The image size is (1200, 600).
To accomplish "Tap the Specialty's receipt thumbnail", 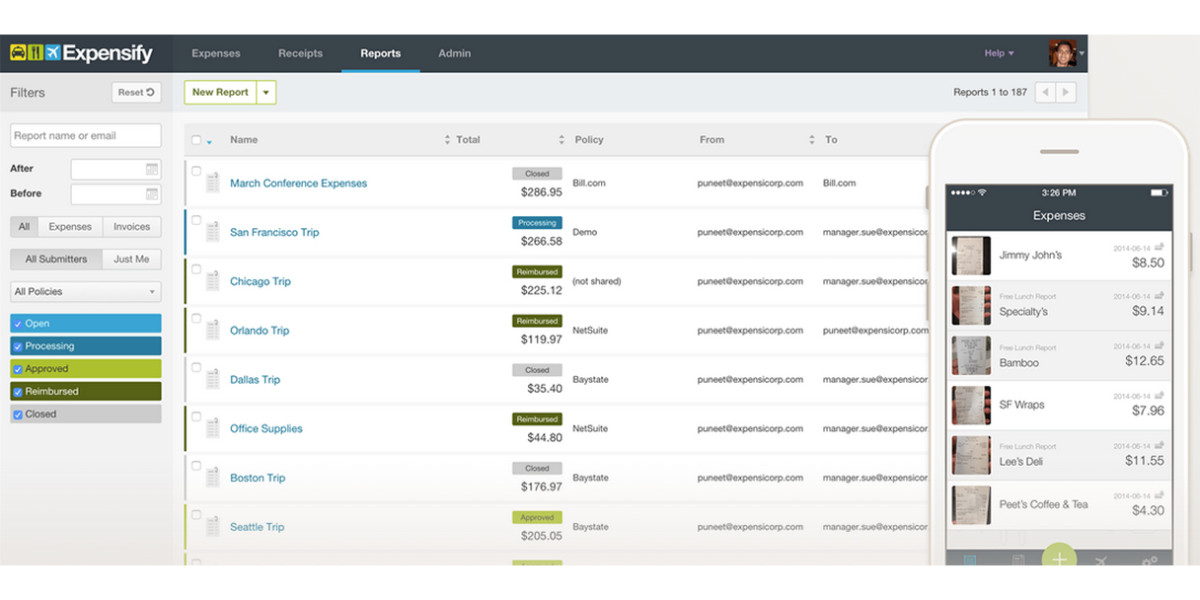I will click(x=971, y=306).
